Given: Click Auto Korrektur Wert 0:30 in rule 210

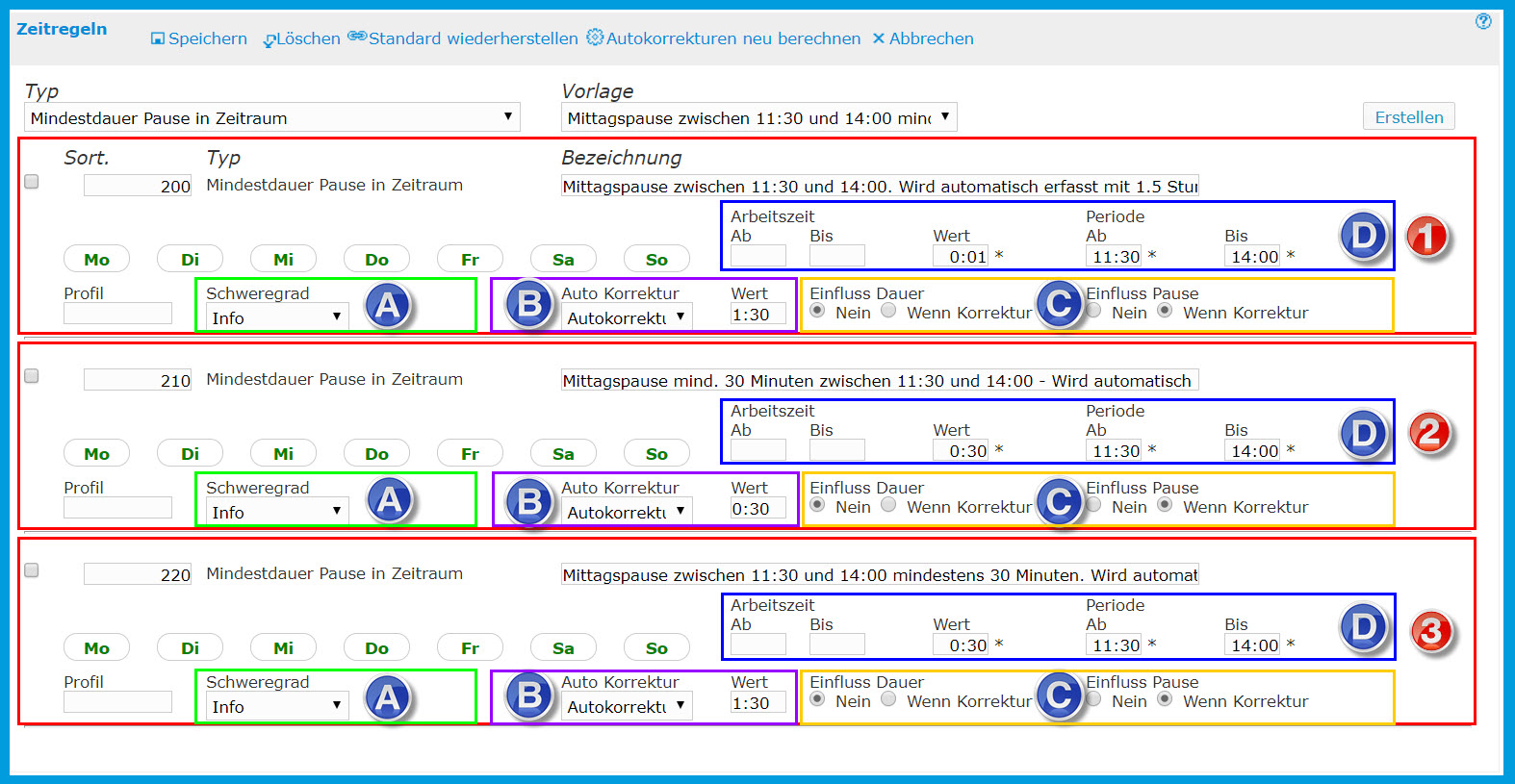Looking at the screenshot, I should pyautogui.click(x=758, y=508).
